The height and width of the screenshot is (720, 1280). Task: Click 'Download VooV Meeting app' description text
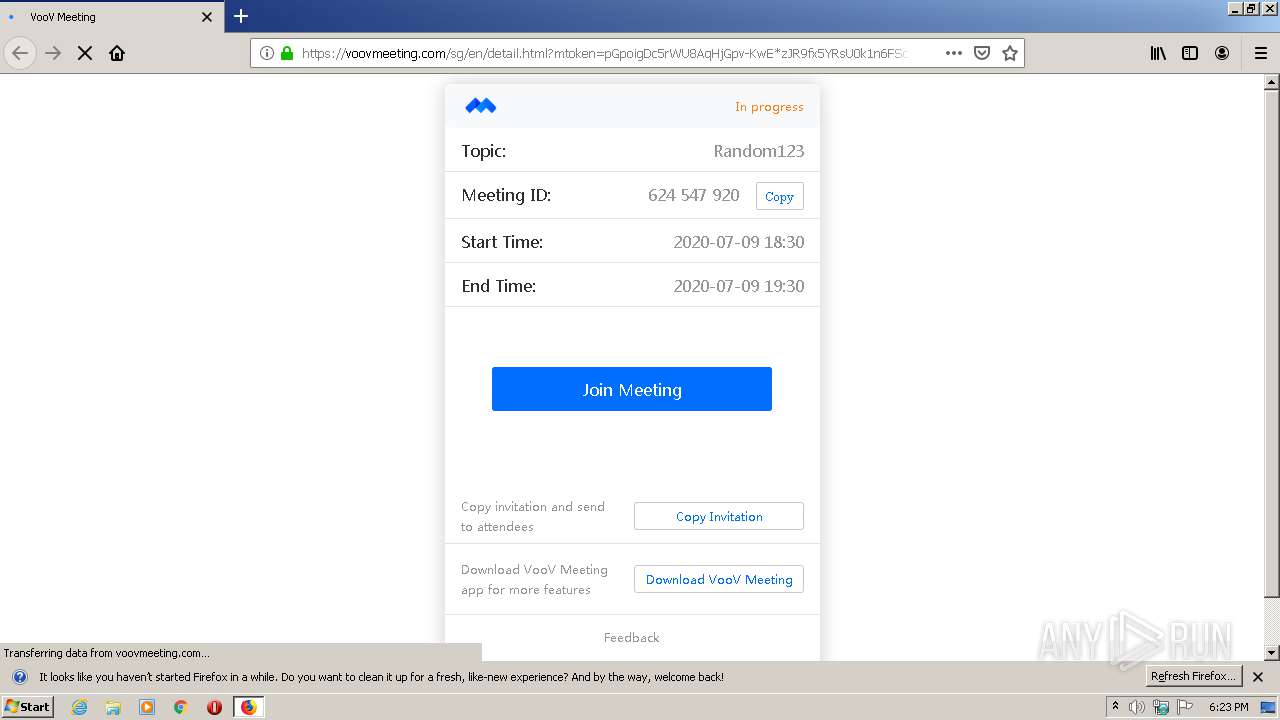pos(534,580)
